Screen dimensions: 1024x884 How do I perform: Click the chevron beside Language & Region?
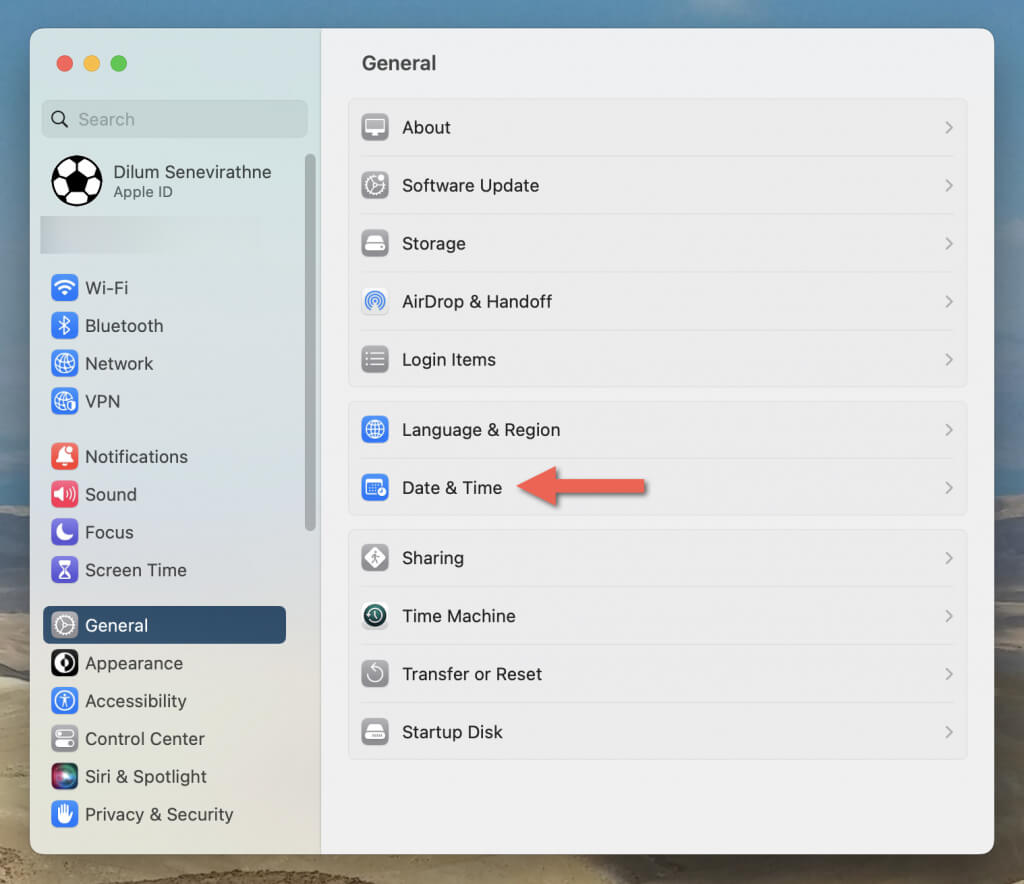click(948, 430)
